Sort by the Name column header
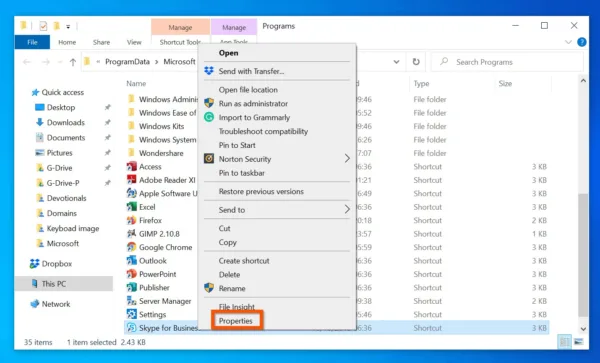Screen dimensions: 600x363 pos(136,83)
